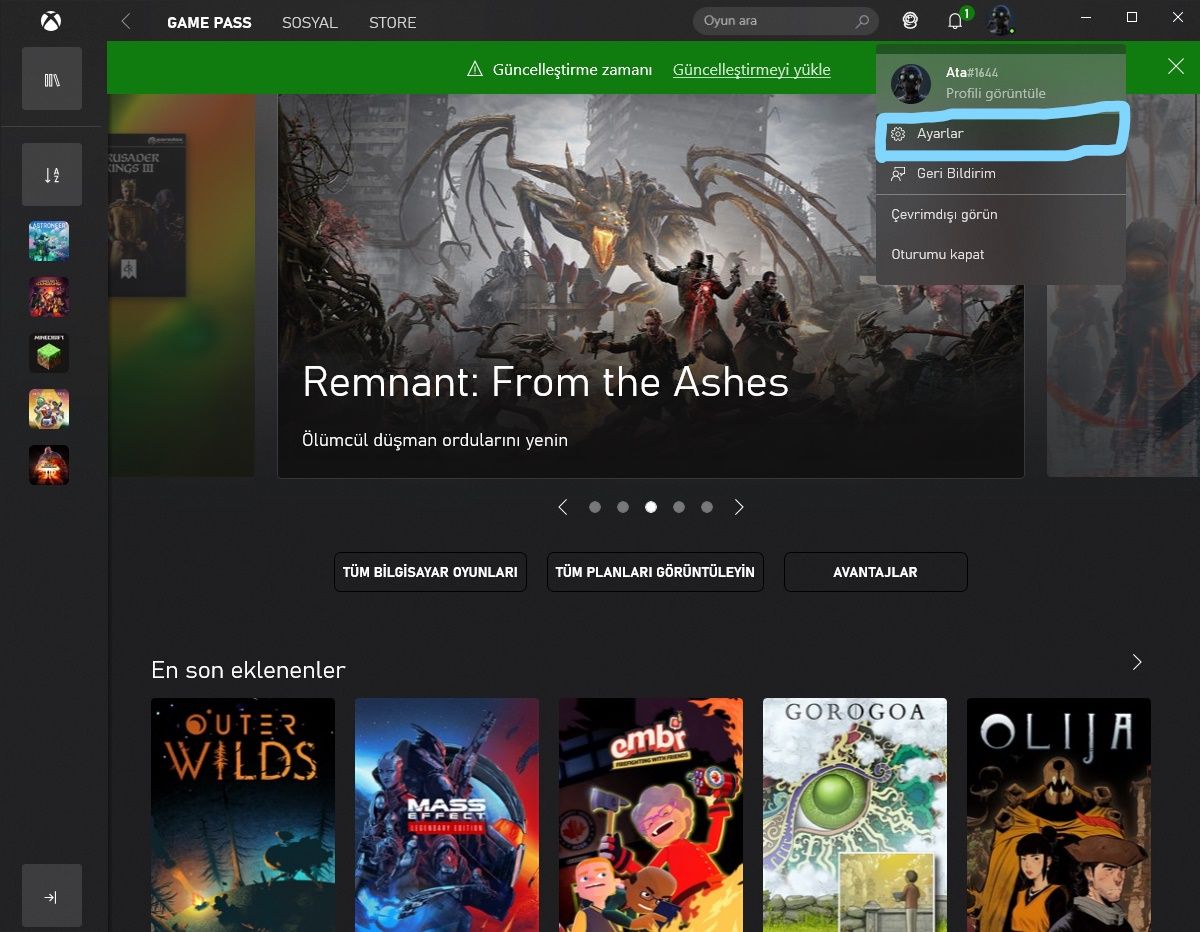Click TÜM PLANLARI GÖRÜNTÜLEYİN button
Viewport: 1200px width, 932px height.
[x=655, y=572]
